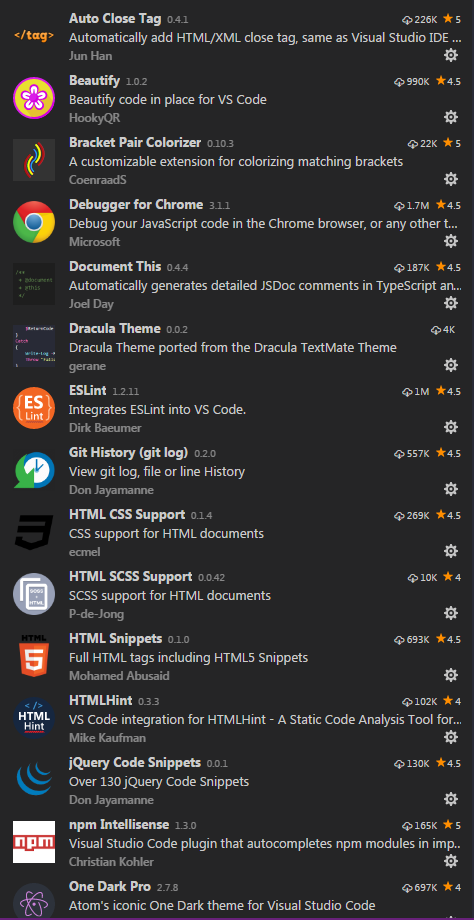Viewport: 474px width, 920px height.
Task: Click the jQuery swirl logo
Action: tap(34, 780)
